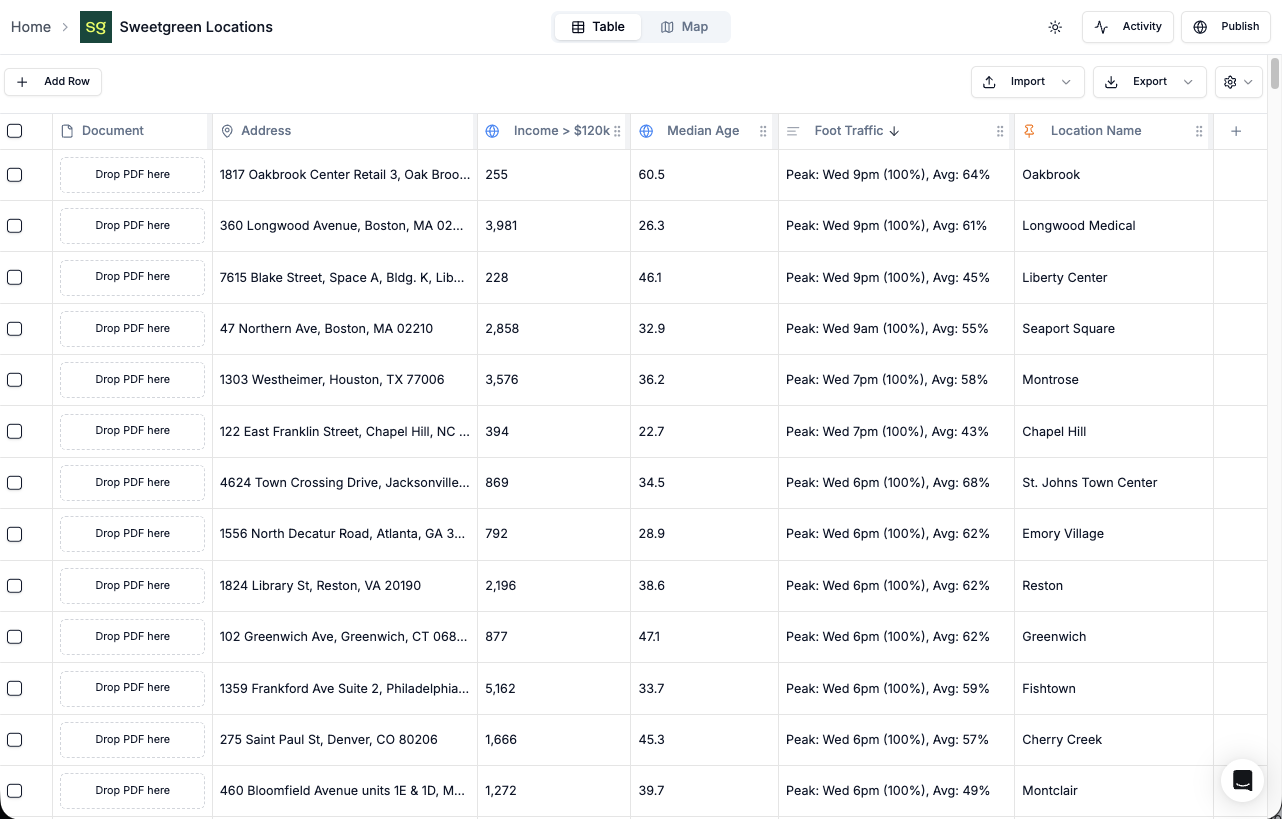The image size is (1282, 819).
Task: Click the Add Row button
Action: 53,81
